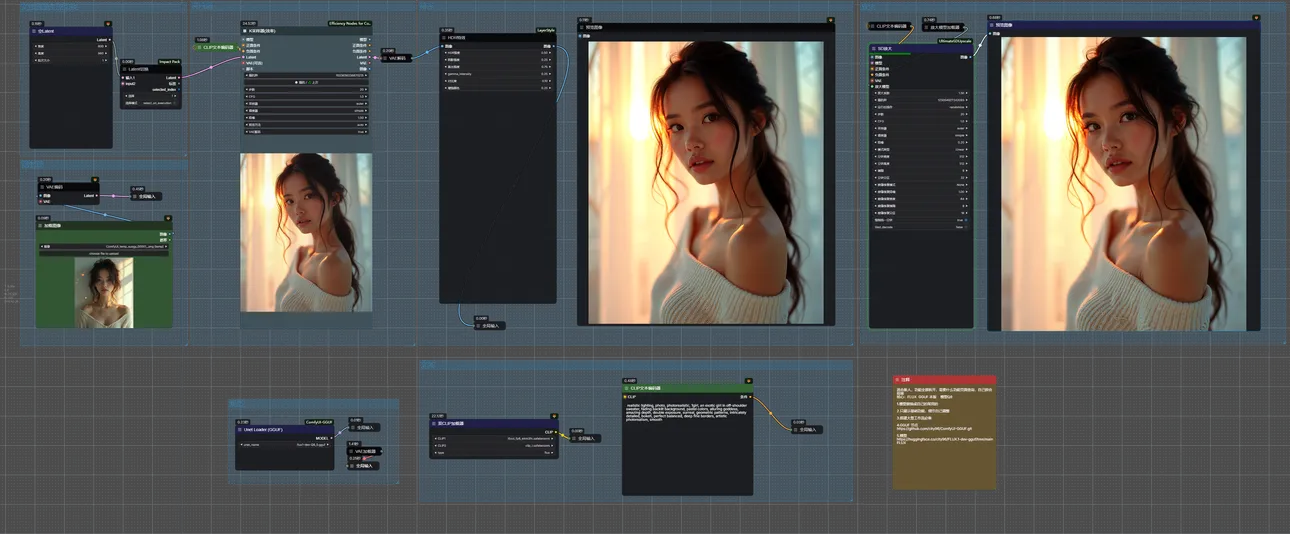Expand 全局输入 node right of the prompt node
Viewport: 1290px width, 534px height.
[x=795, y=429]
